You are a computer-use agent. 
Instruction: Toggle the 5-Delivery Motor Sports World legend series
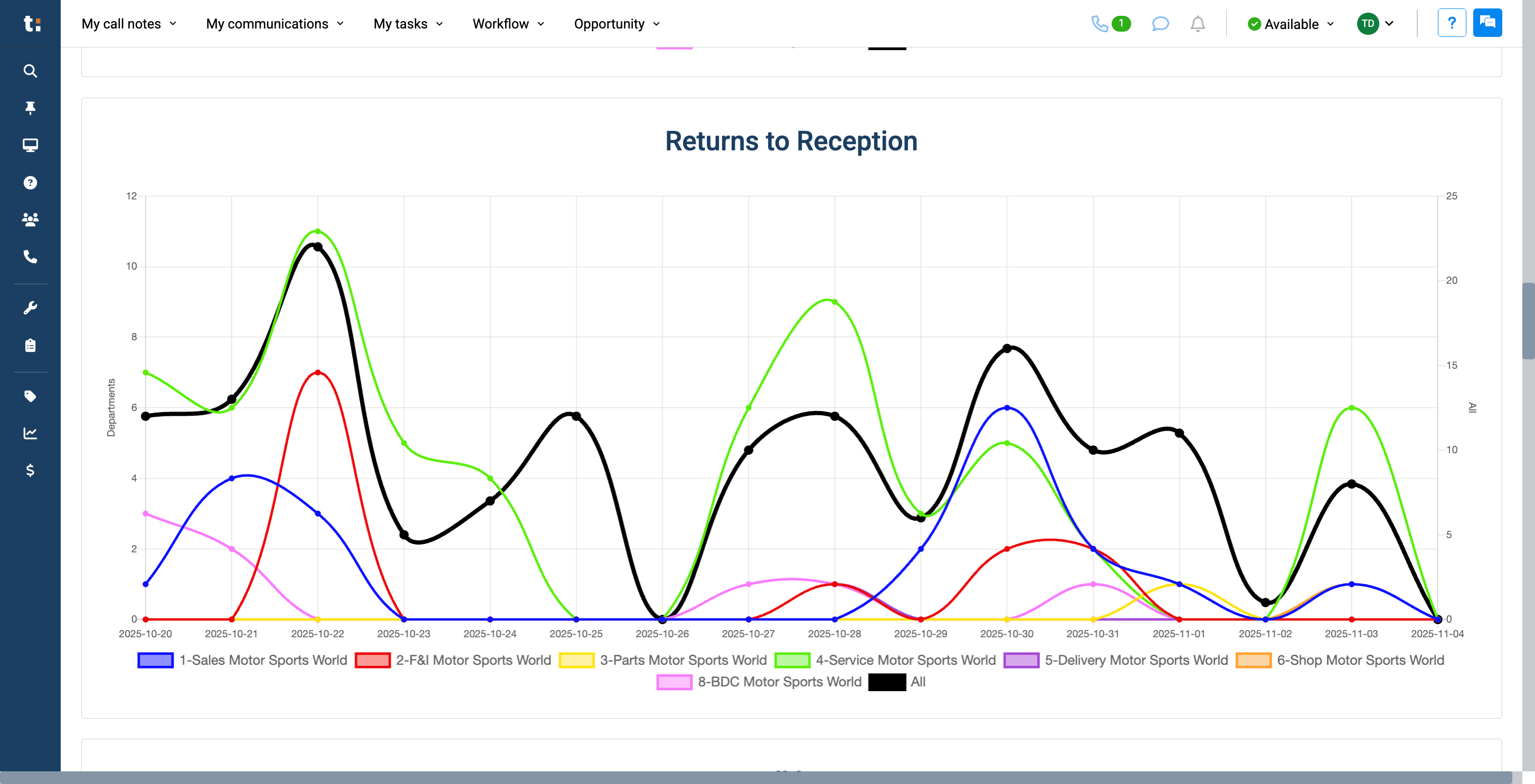tap(1115, 660)
